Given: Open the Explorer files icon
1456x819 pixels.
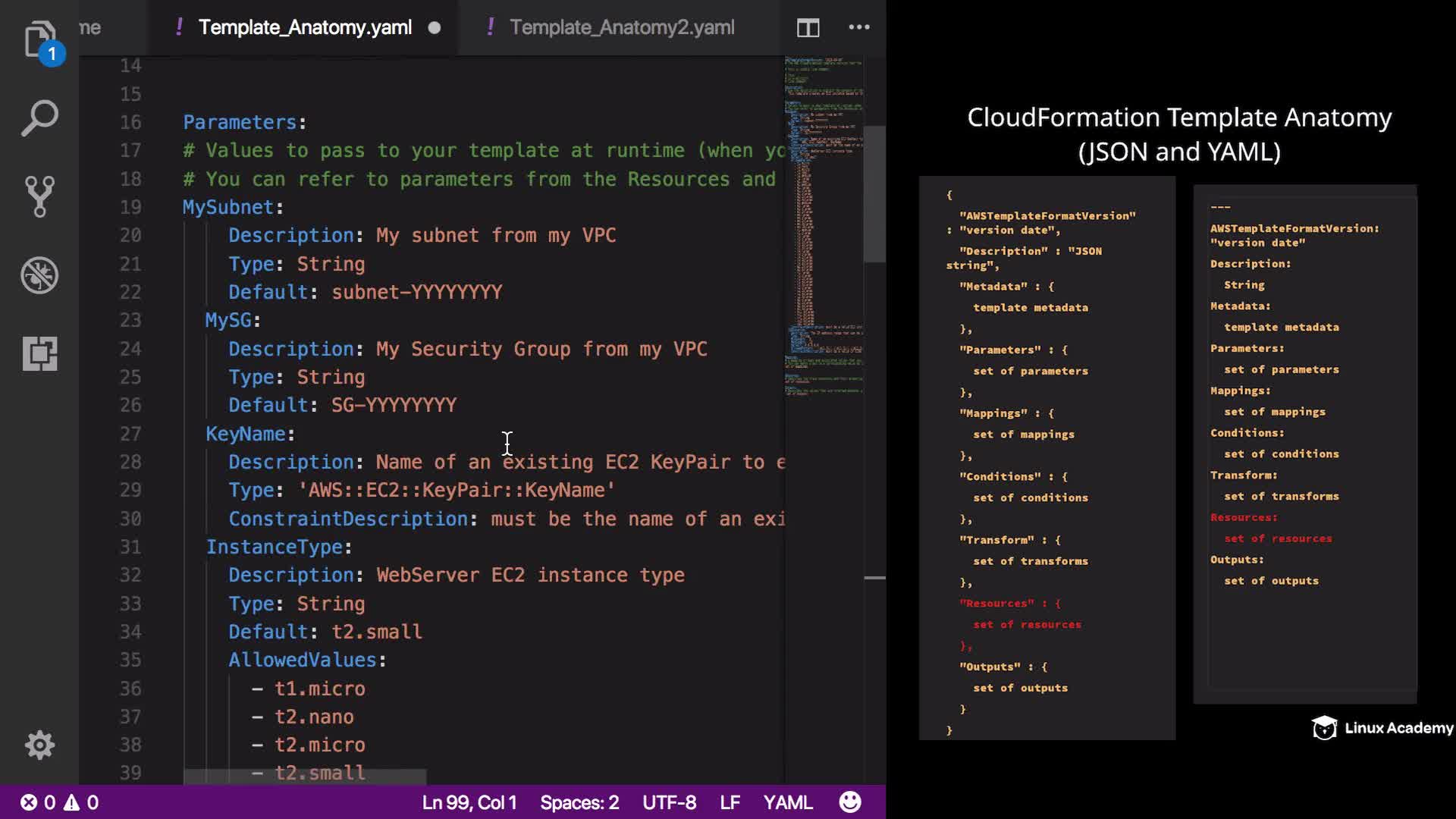Looking at the screenshot, I should (x=39, y=39).
